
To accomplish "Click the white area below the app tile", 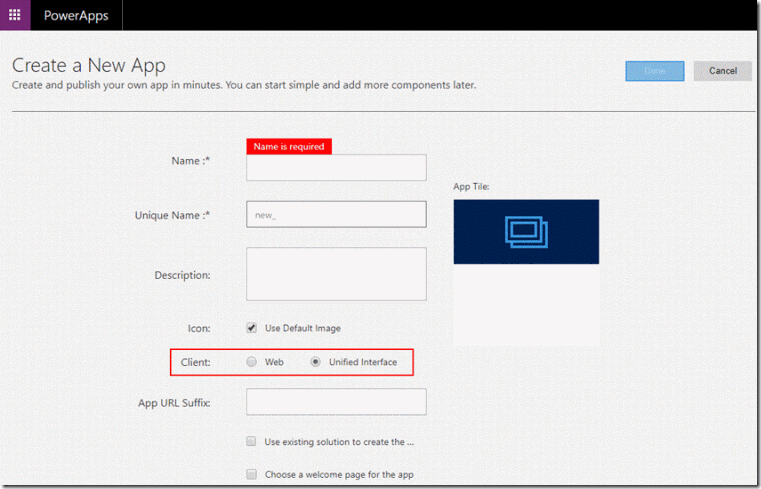I will [526, 305].
